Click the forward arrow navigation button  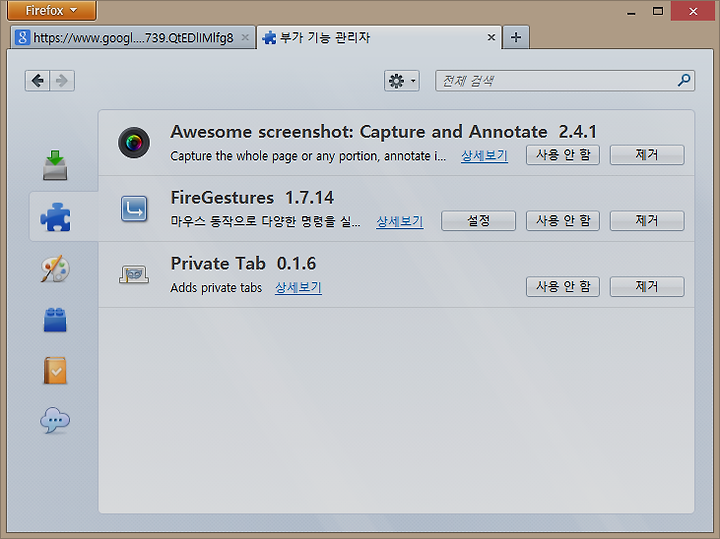(62, 81)
